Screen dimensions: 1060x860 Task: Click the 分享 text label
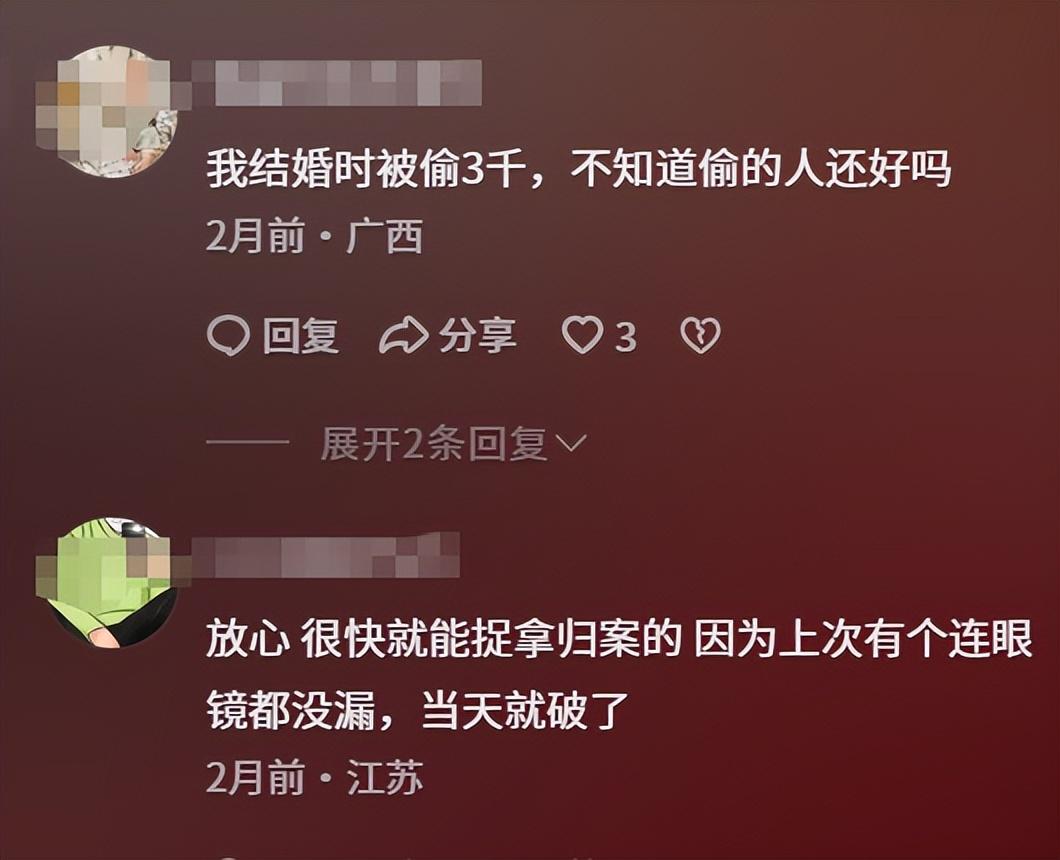(478, 335)
